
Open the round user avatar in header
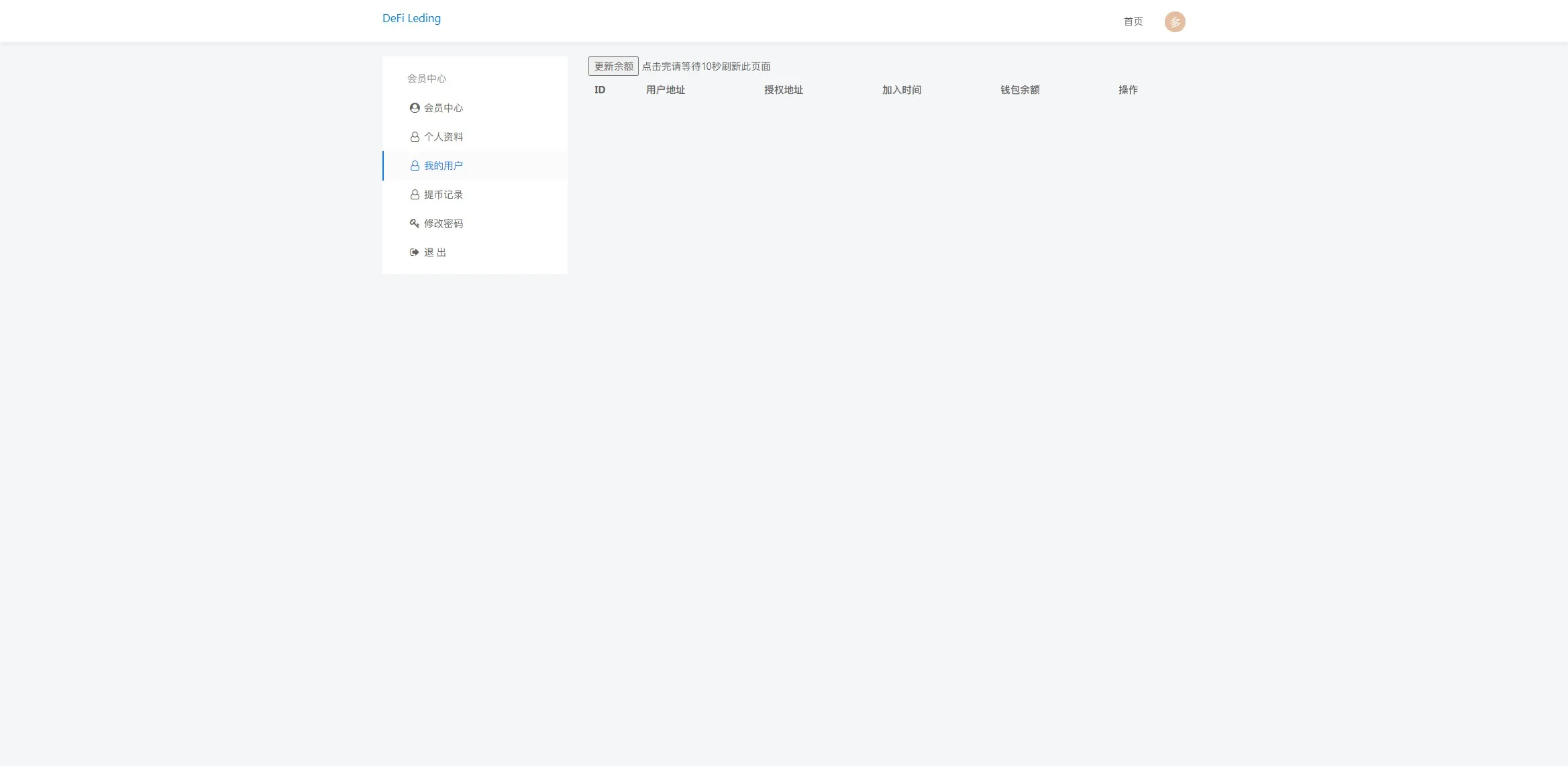(x=1174, y=22)
